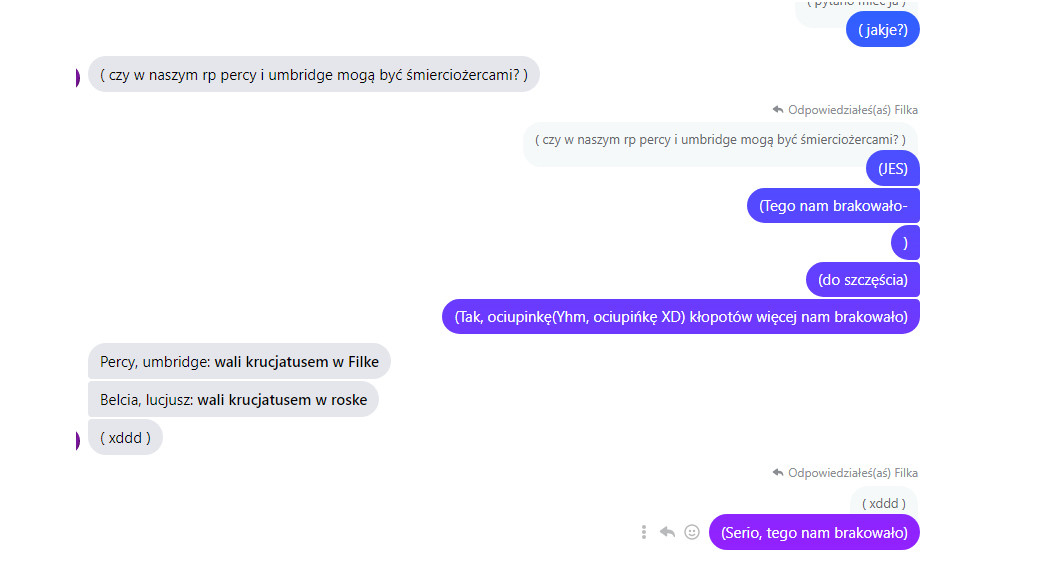The image size is (1060, 563).
Task: Select the '(do szczęścia)' message bubble
Action: pyautogui.click(x=863, y=280)
